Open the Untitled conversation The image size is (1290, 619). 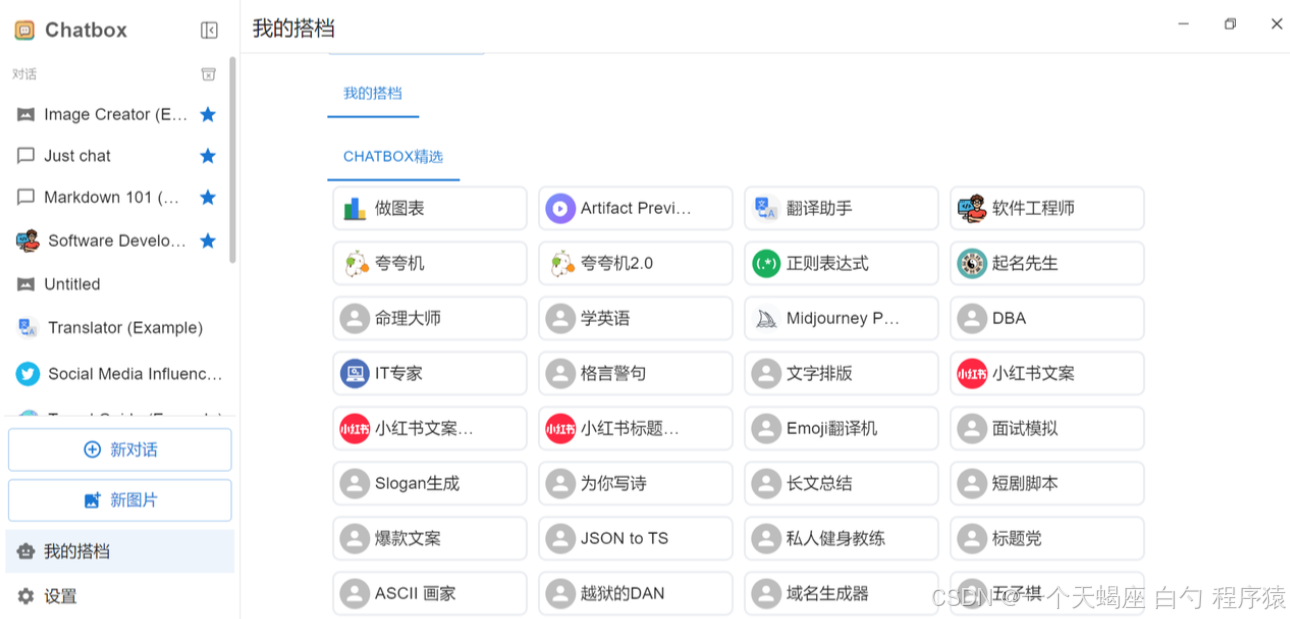pyautogui.click(x=116, y=284)
